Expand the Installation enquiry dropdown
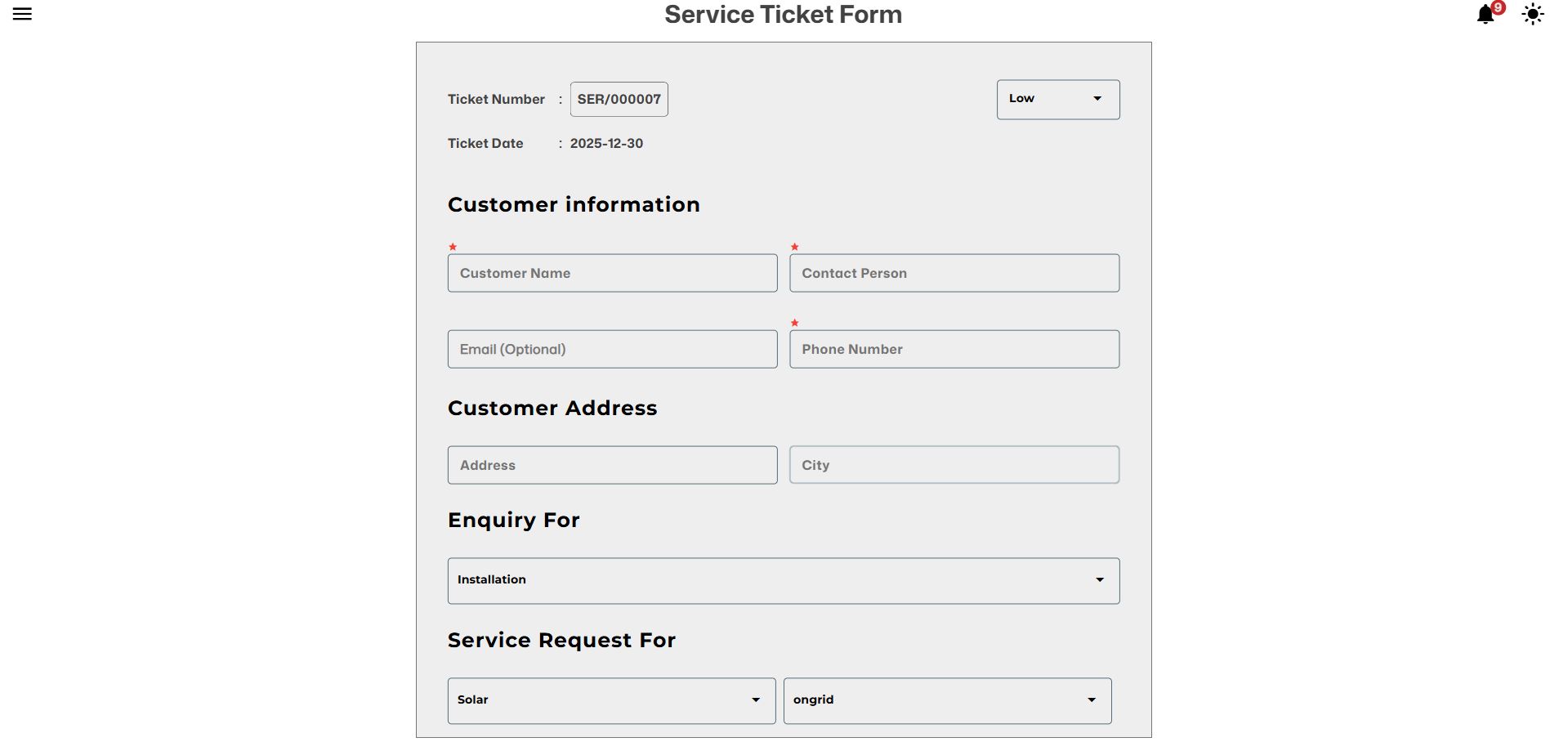The height and width of the screenshot is (742, 1568). 783,580
